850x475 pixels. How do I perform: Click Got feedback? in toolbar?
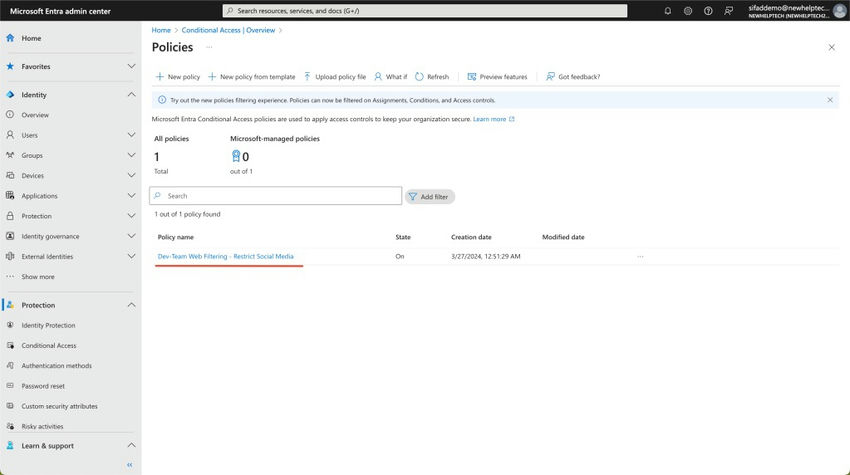tap(573, 77)
